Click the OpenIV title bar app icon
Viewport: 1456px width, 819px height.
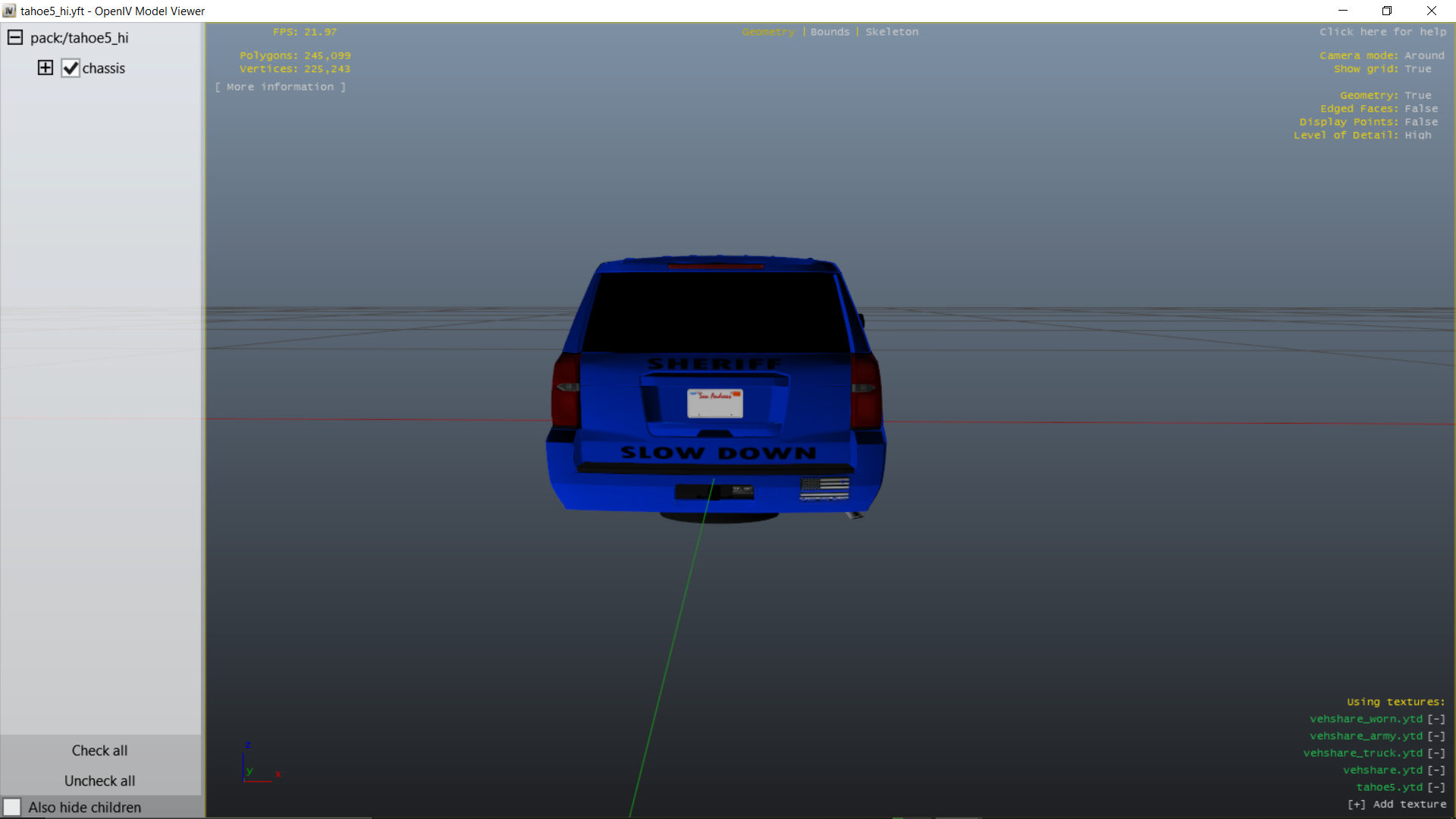point(9,11)
